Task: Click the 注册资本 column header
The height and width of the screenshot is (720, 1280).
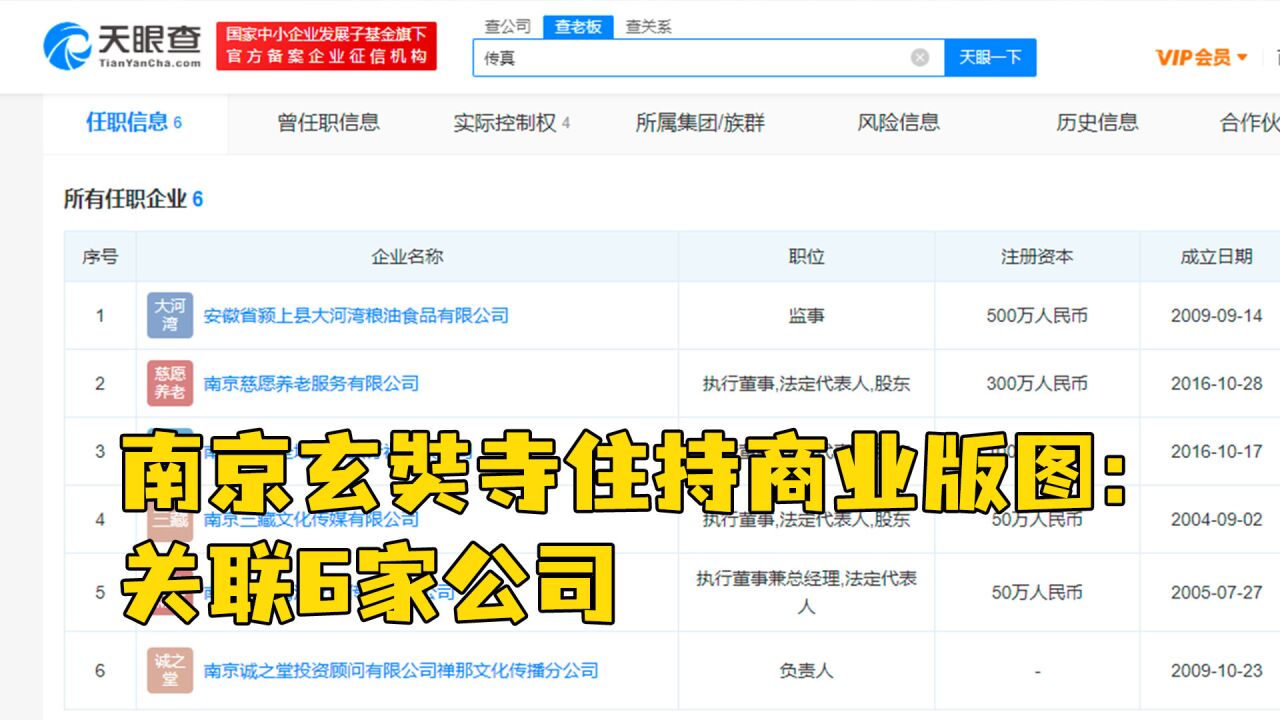Action: [x=1037, y=256]
